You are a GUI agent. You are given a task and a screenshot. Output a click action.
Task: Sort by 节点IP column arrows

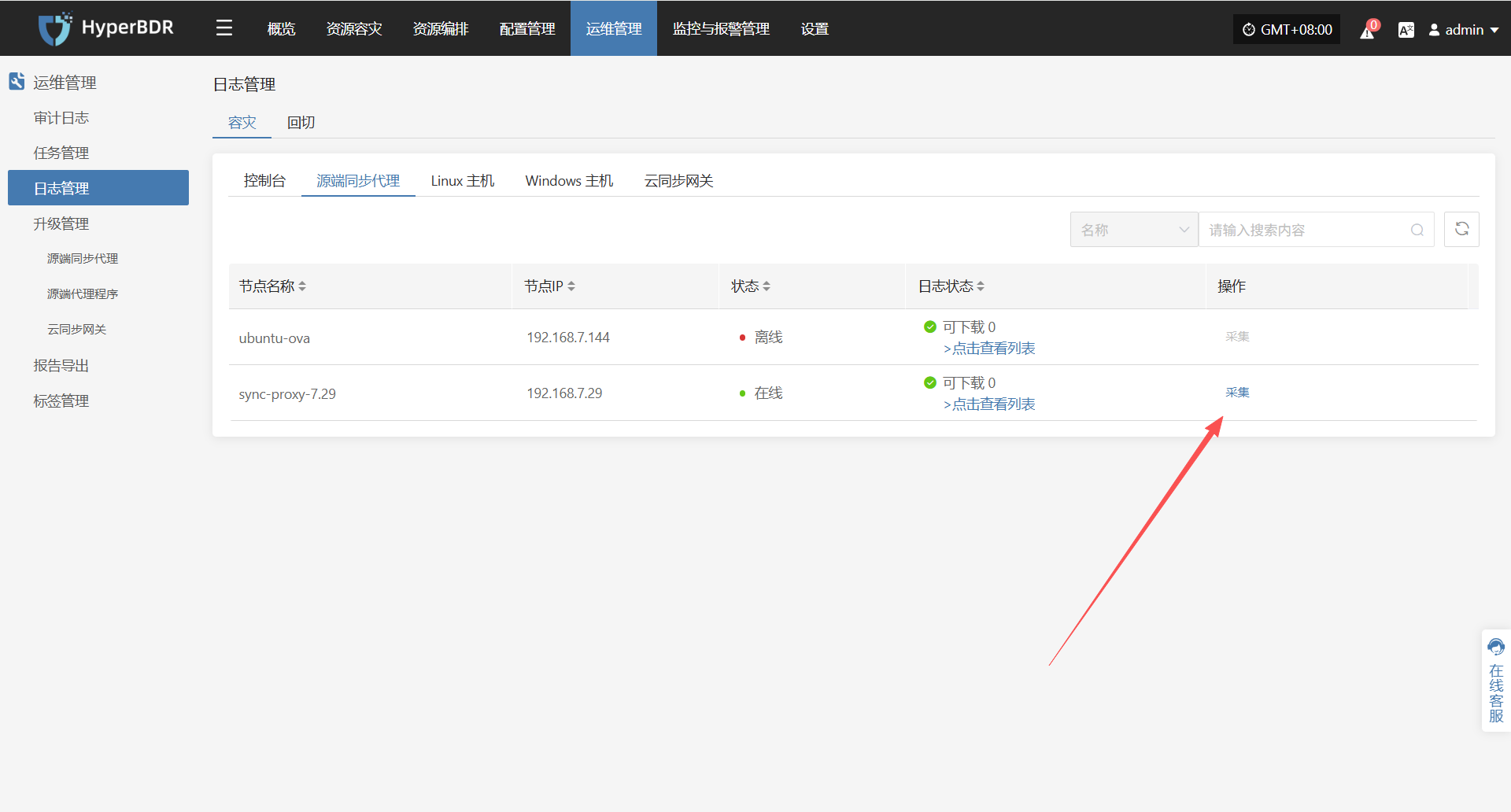click(571, 286)
